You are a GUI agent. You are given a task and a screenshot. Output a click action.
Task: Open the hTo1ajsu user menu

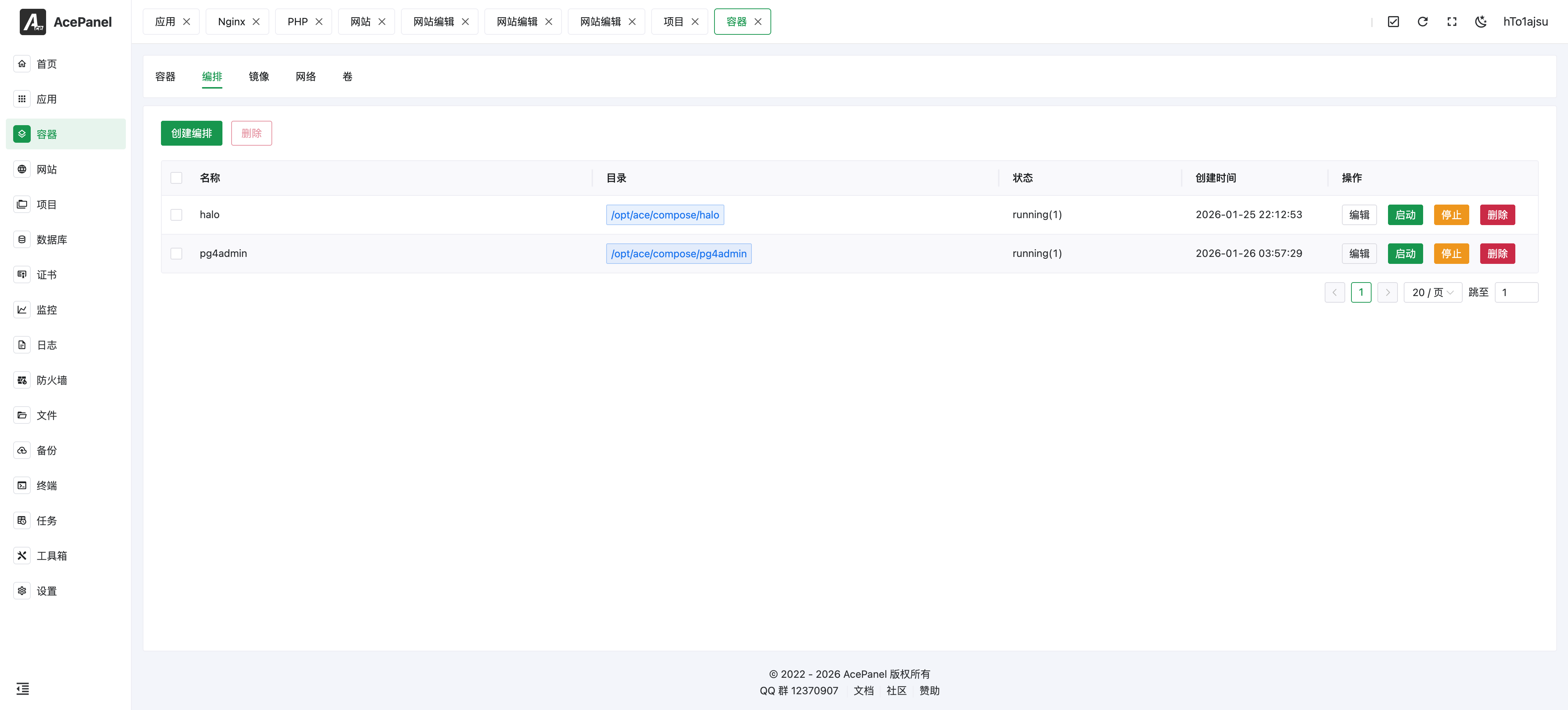[x=1525, y=22]
